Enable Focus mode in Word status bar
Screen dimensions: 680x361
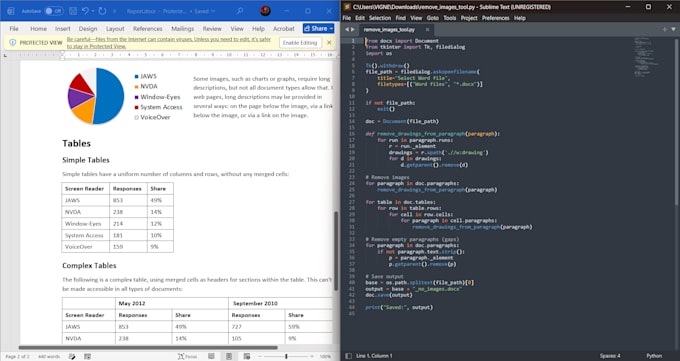(187, 357)
